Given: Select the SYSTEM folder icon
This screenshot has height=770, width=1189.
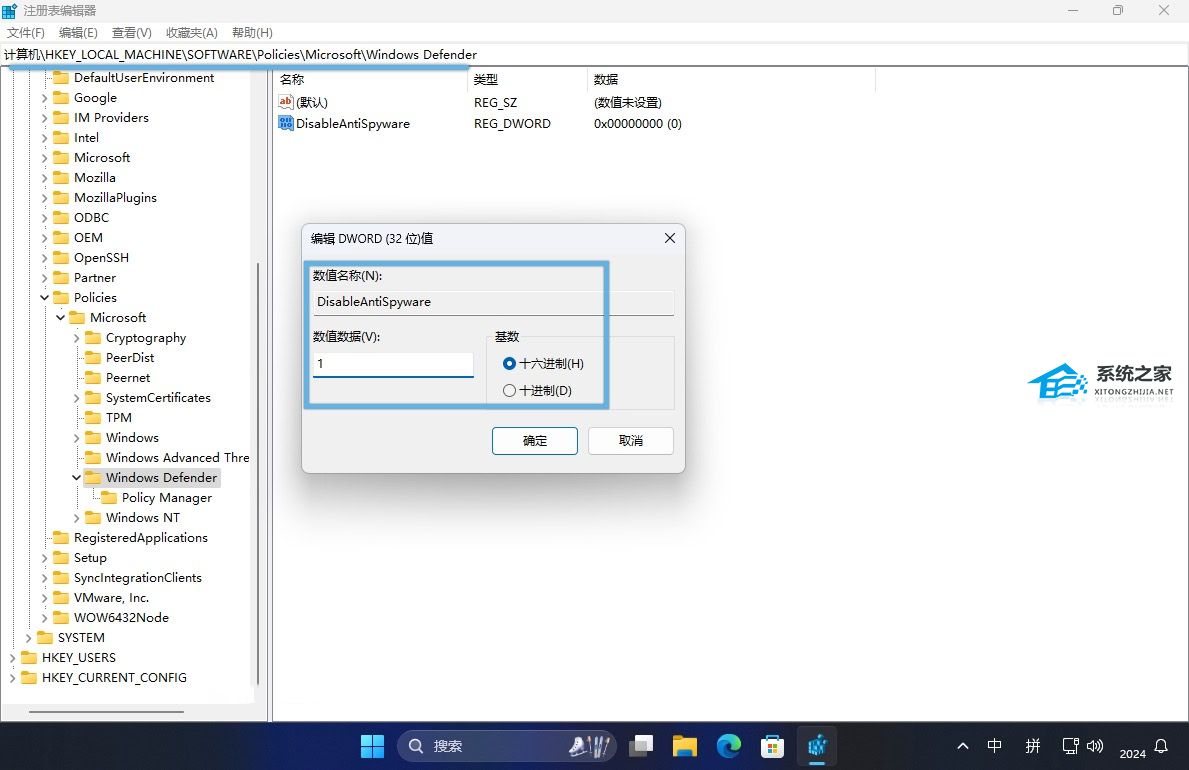Looking at the screenshot, I should tap(45, 638).
